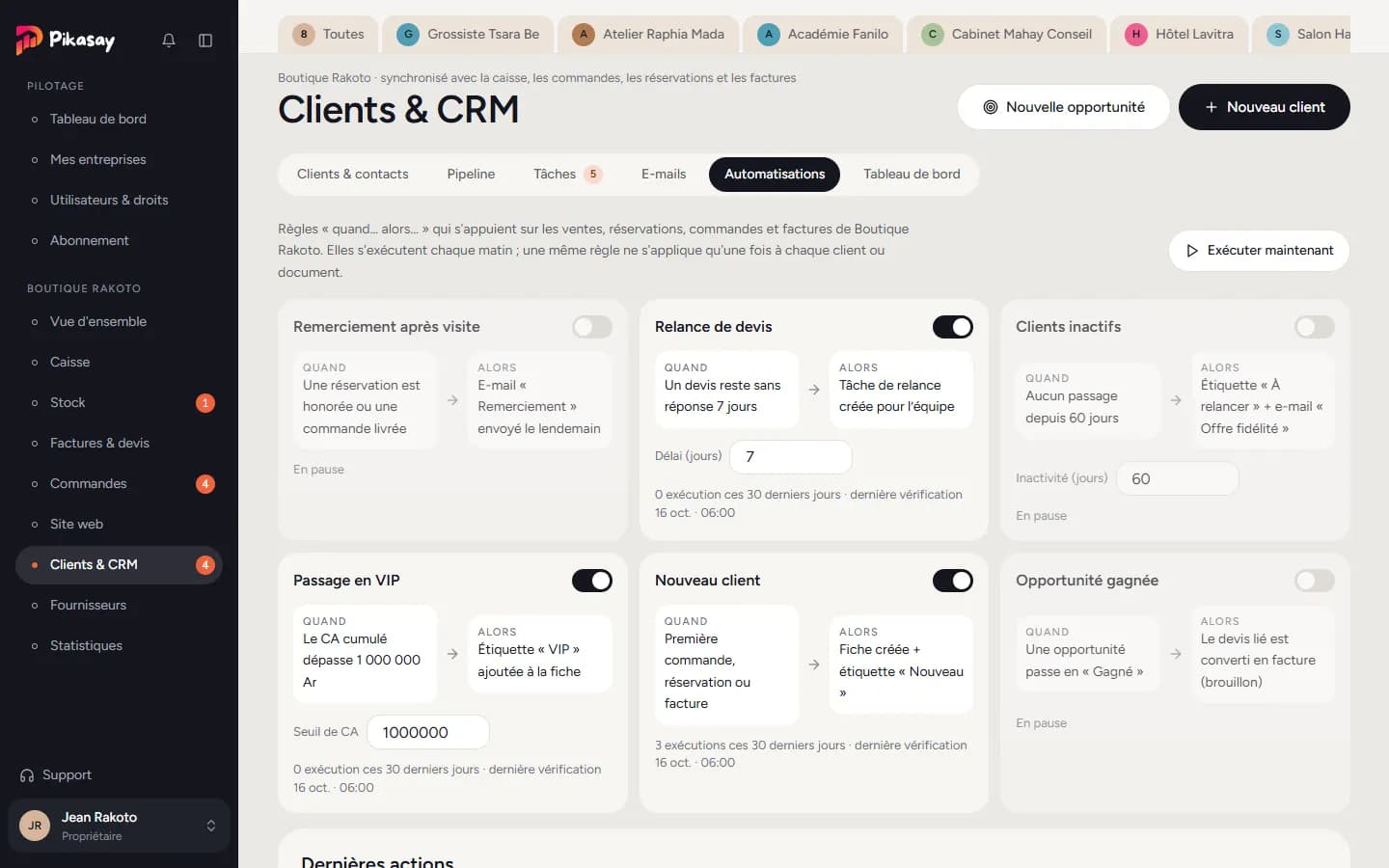1389x868 pixels.
Task: Click the Cabinet Mahay Conseil avatar C
Action: point(932,35)
